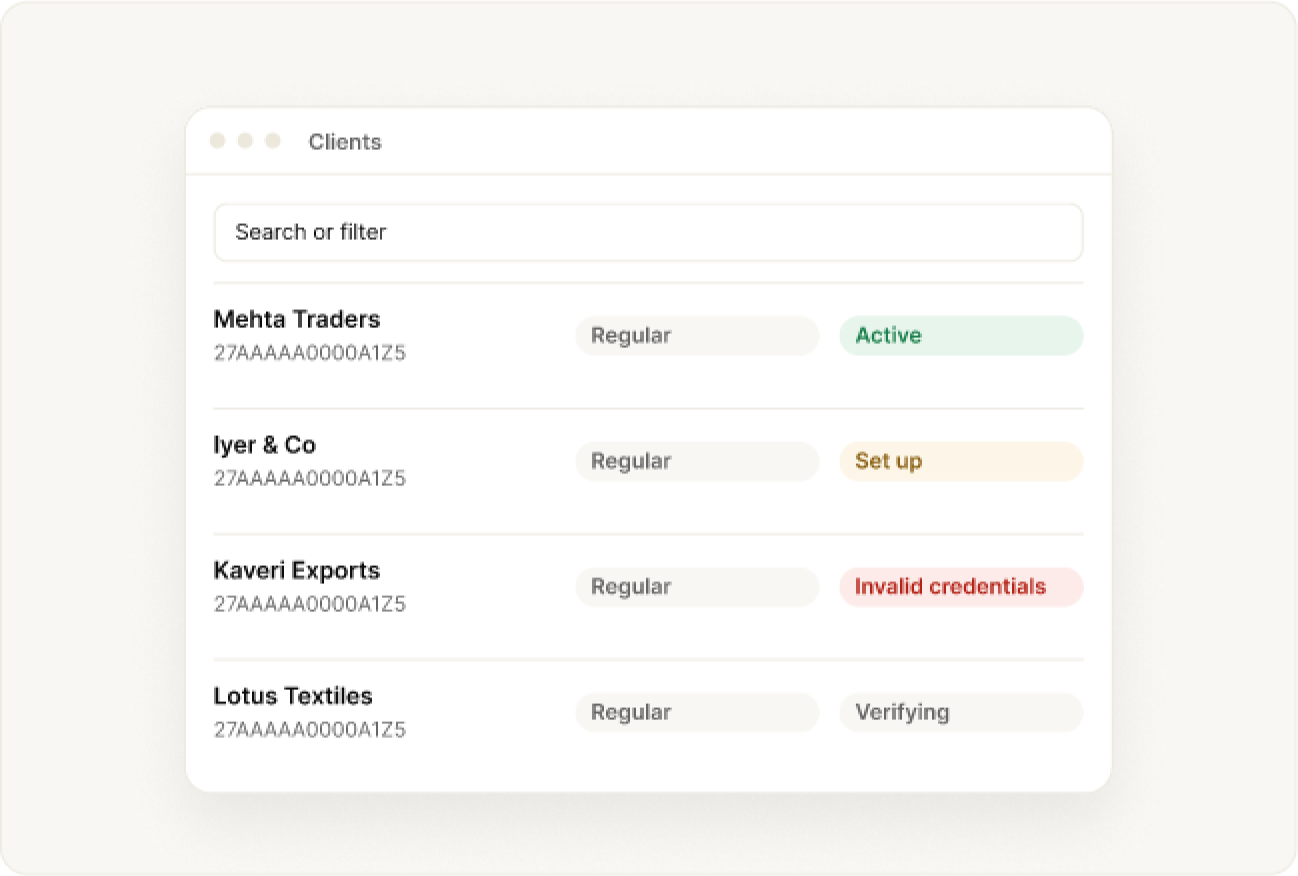Select the GSTIN under Mehta Traders

pyautogui.click(x=310, y=353)
